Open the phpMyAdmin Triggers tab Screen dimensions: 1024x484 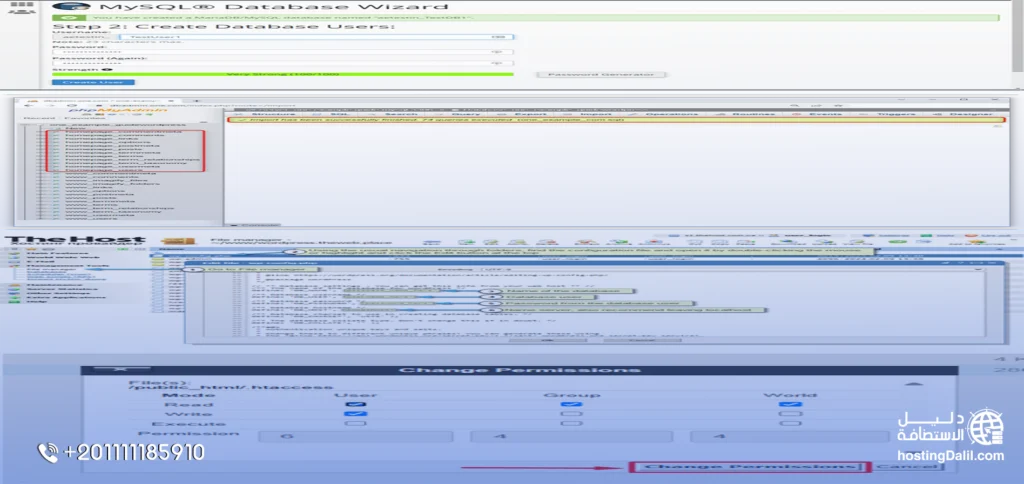(889, 114)
